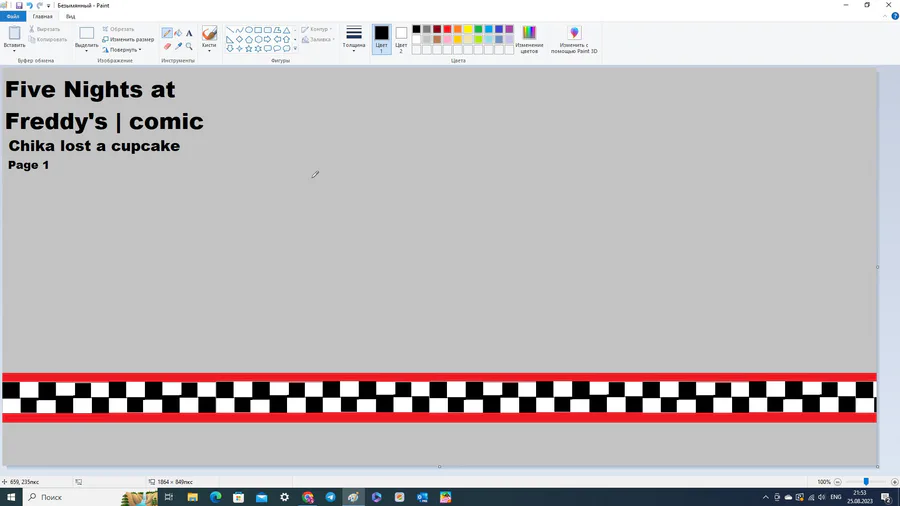Click the zoom out minus button

click(837, 482)
